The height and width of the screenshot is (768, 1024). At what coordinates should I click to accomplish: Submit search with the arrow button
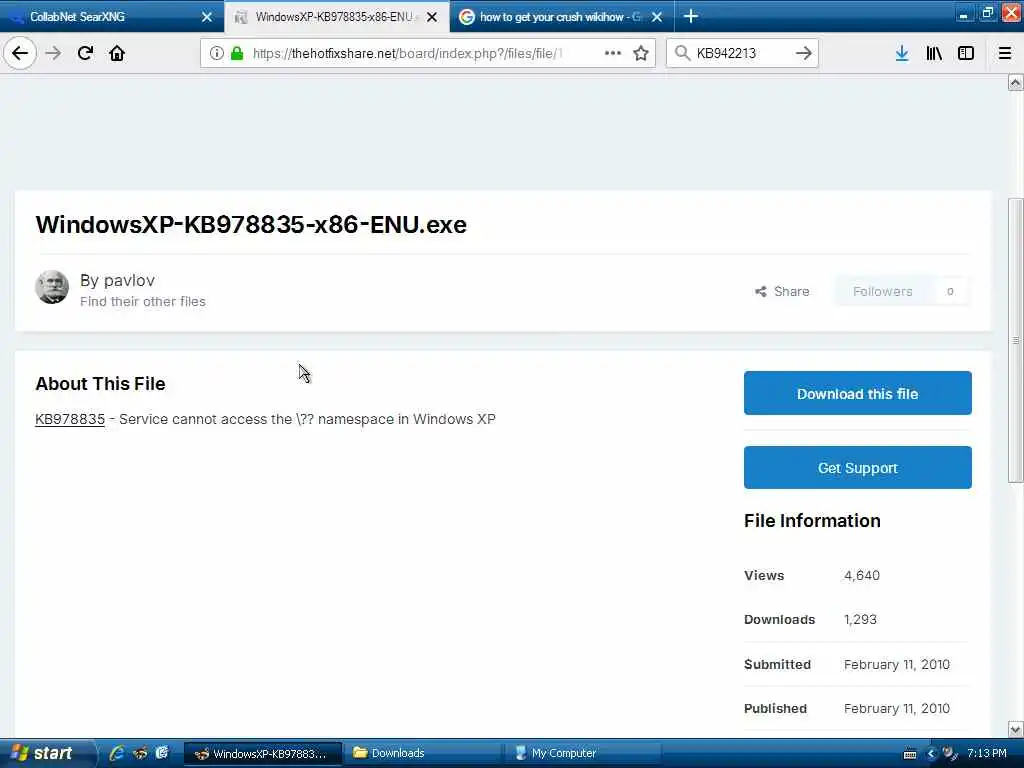804,53
